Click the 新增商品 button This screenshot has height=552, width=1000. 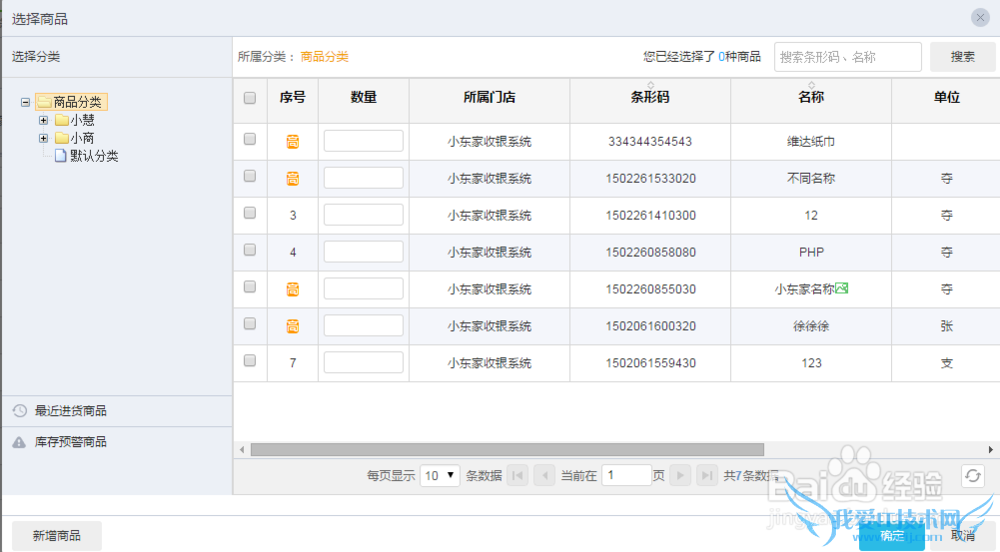[x=56, y=536]
